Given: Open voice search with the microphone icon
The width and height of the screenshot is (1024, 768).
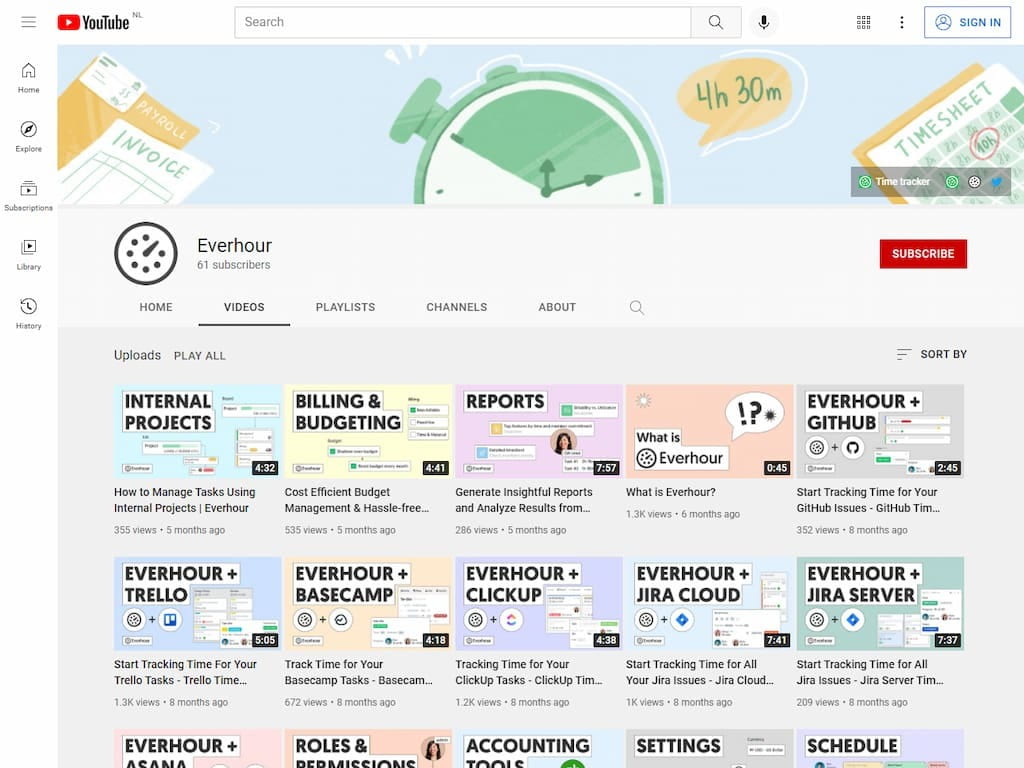Looking at the screenshot, I should point(764,21).
